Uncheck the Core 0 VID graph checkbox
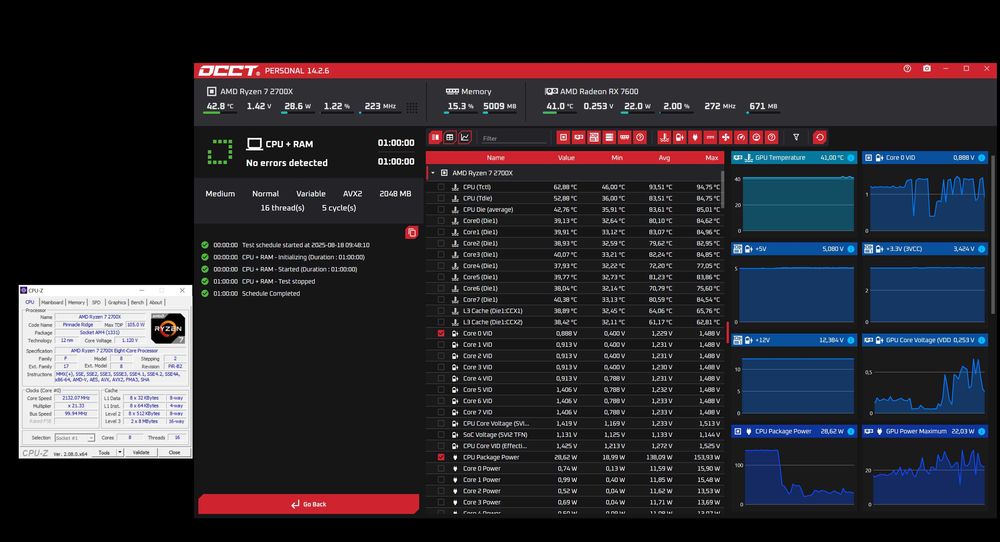The height and width of the screenshot is (542, 1000). 441,333
